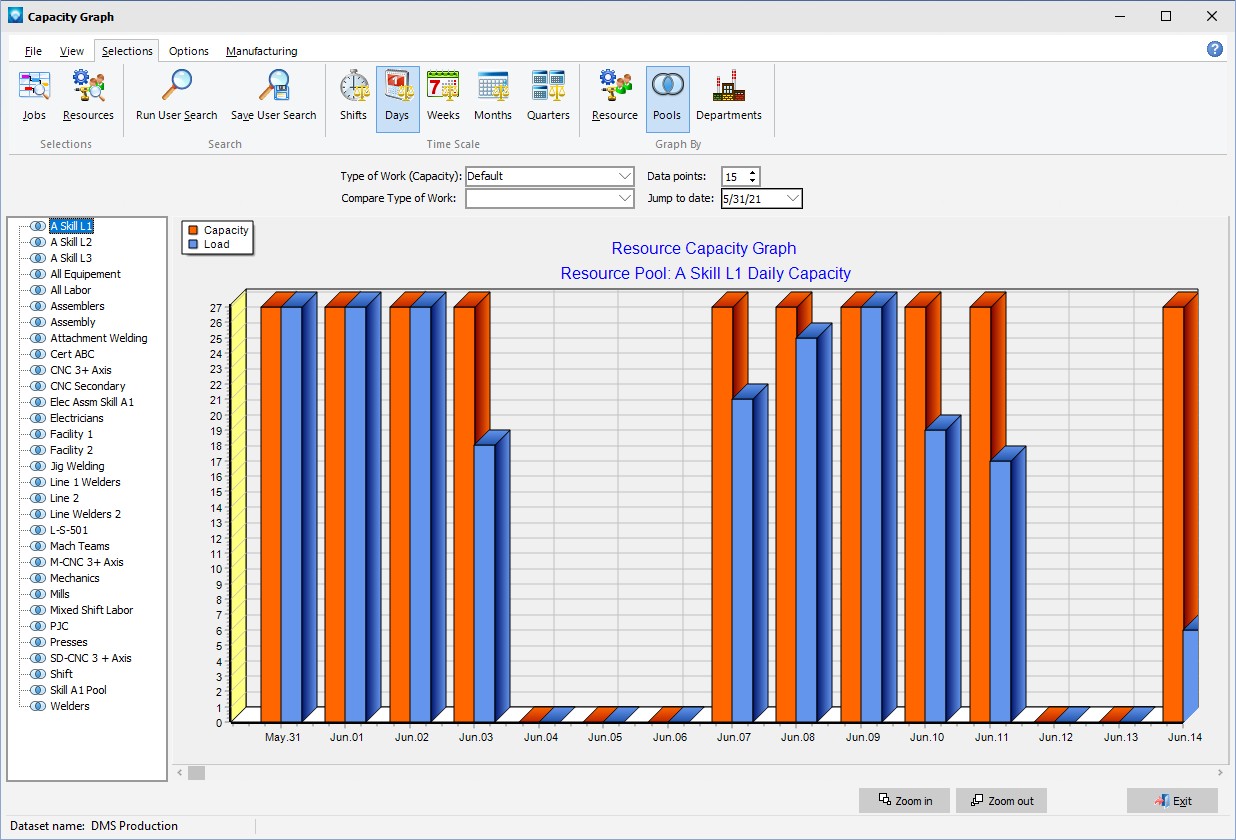
Task: Click the orange Capacity legend swatch
Action: (193, 230)
